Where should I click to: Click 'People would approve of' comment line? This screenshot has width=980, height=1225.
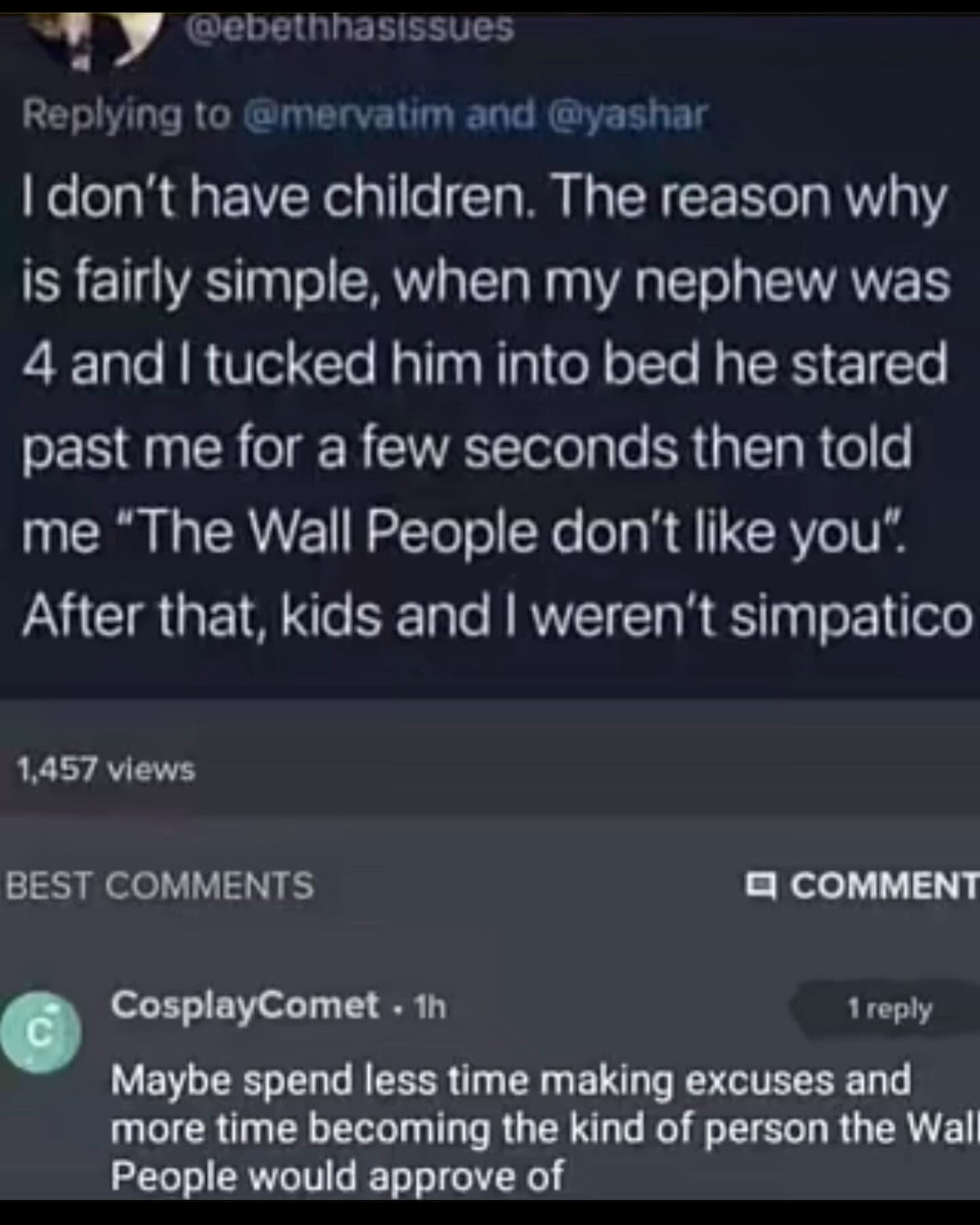(x=338, y=1176)
